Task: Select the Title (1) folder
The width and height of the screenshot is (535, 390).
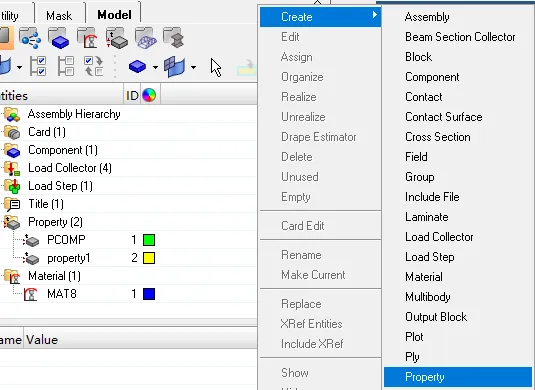Action: 46,204
